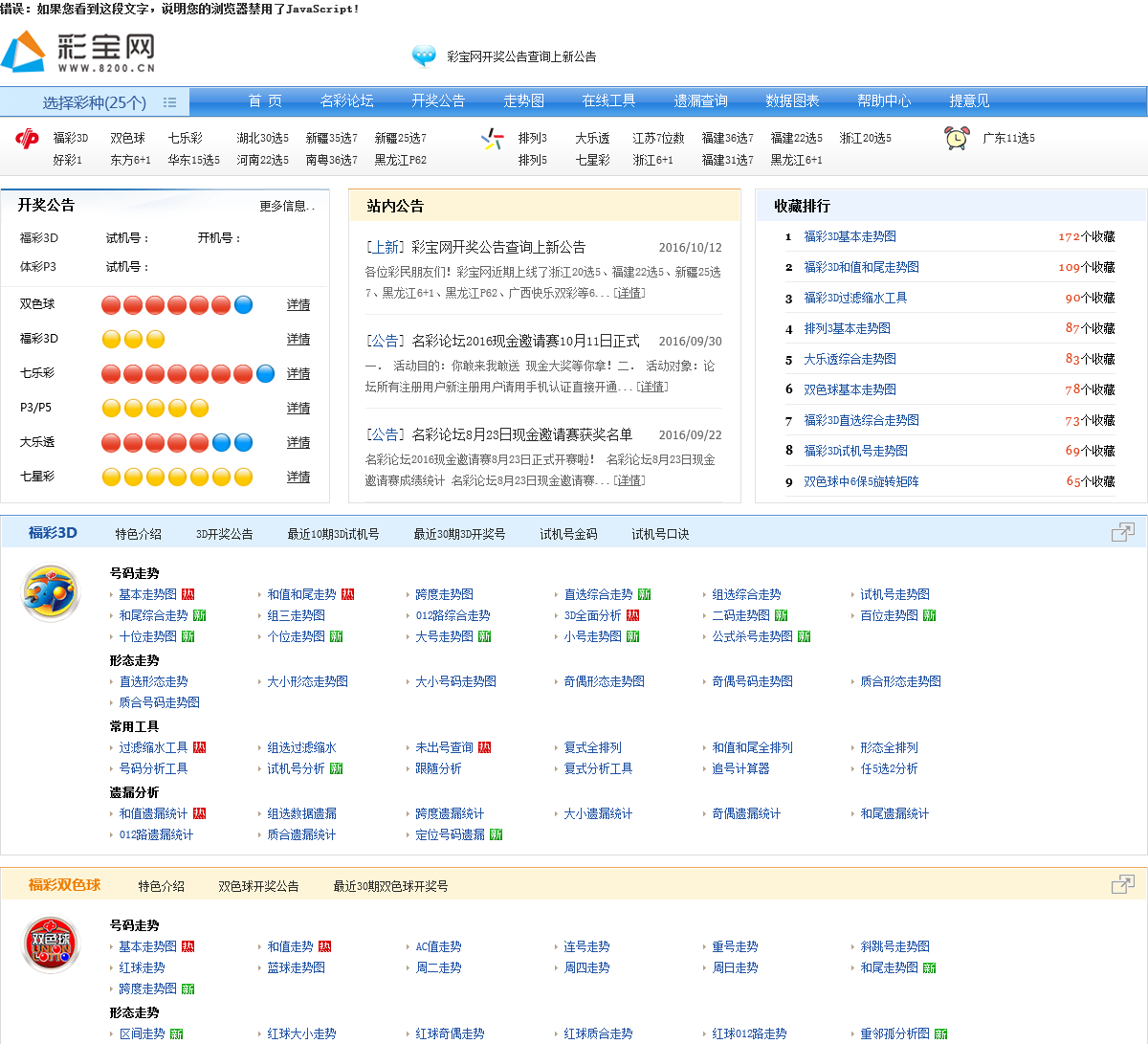Go to the 大乐透 lottery page link

pyautogui.click(x=592, y=138)
